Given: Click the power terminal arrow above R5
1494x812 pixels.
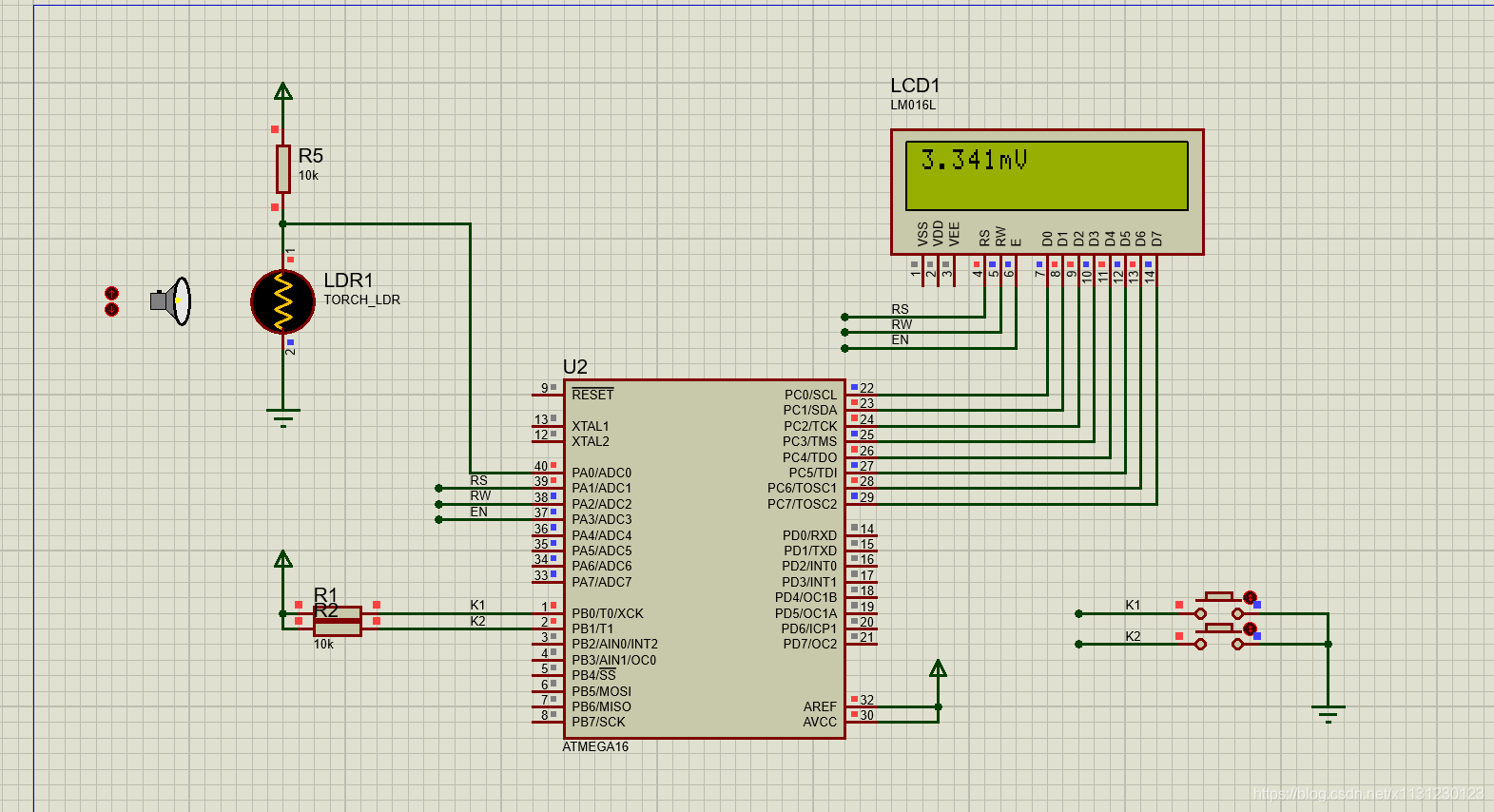Looking at the screenshot, I should coord(282,91).
